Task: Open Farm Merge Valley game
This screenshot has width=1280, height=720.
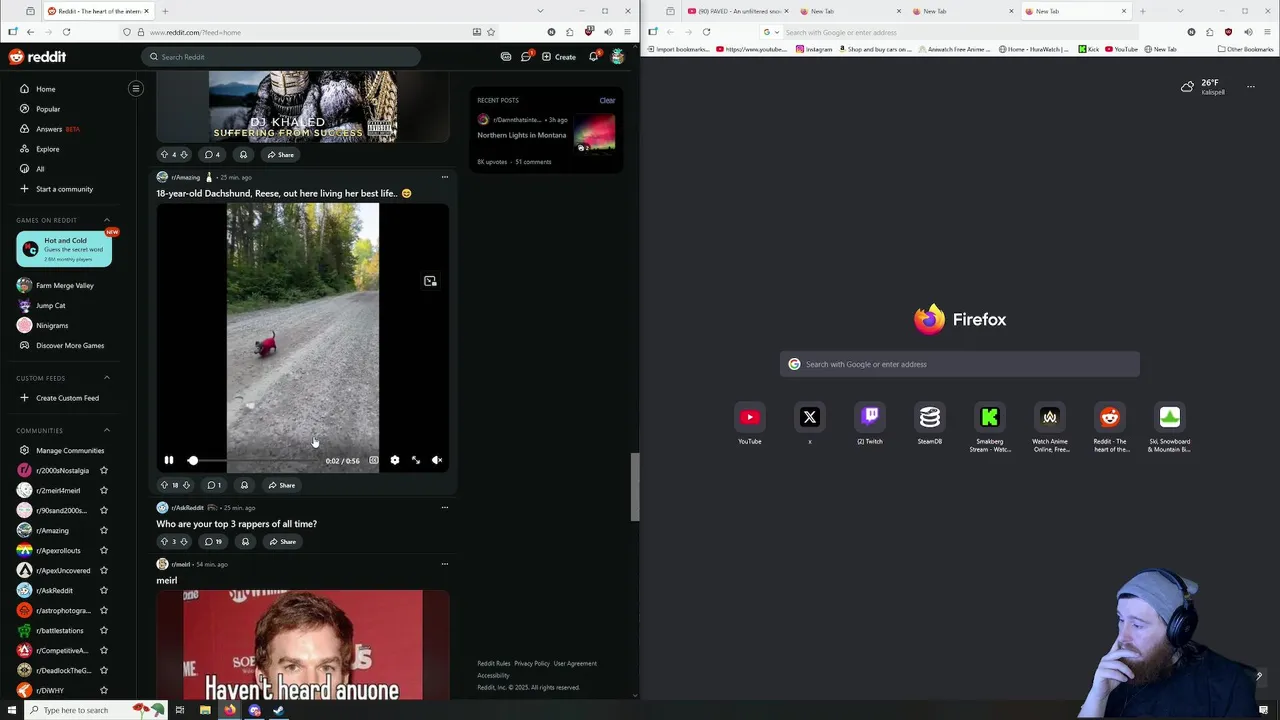Action: pos(64,285)
